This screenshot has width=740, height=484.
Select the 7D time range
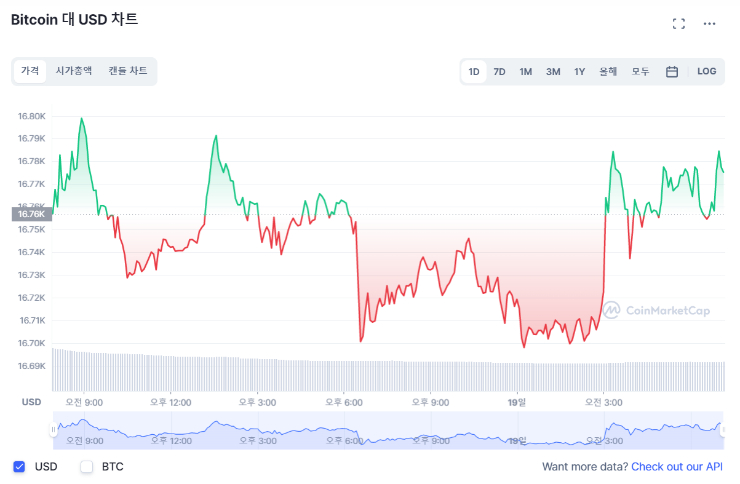pyautogui.click(x=499, y=71)
